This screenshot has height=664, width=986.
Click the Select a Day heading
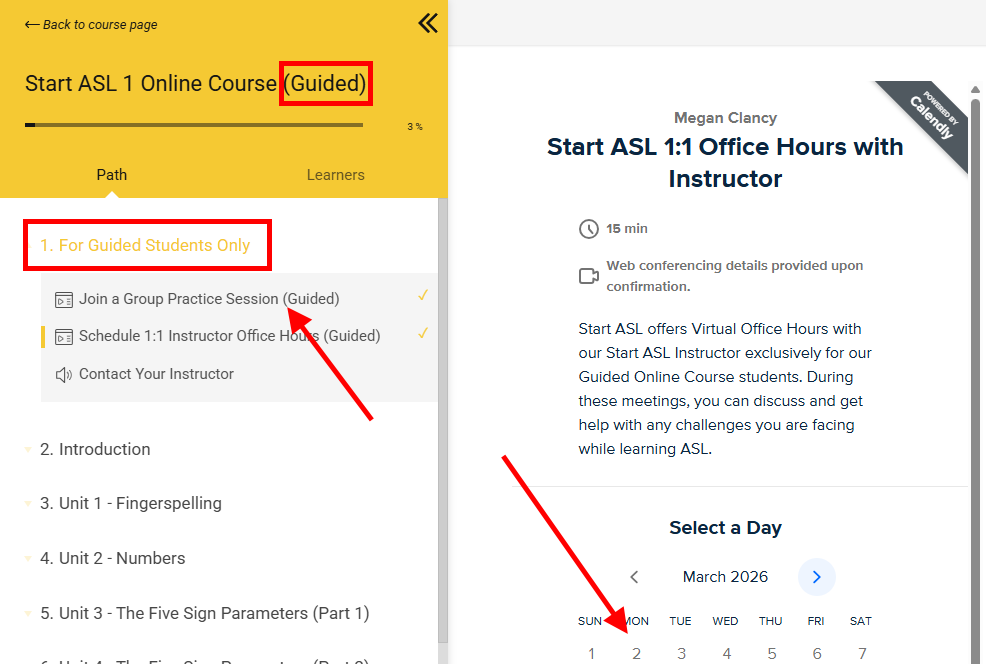[x=725, y=528]
